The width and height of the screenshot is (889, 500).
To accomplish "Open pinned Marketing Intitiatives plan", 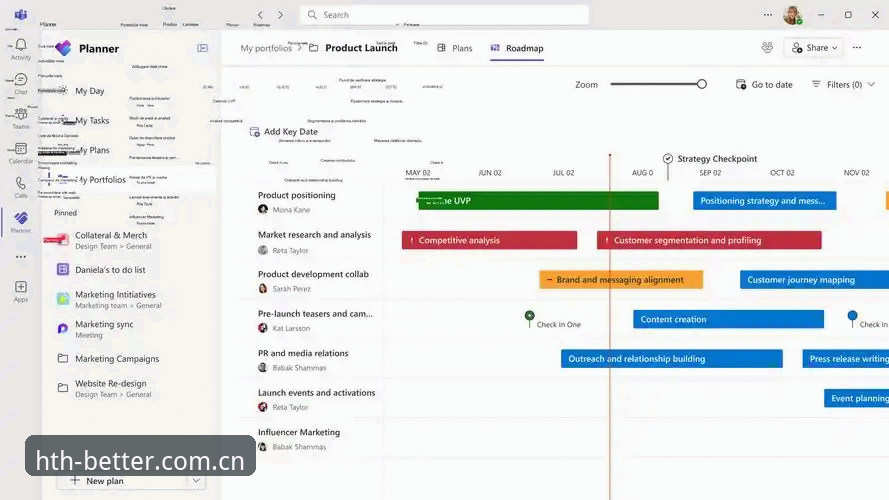I will click(115, 299).
